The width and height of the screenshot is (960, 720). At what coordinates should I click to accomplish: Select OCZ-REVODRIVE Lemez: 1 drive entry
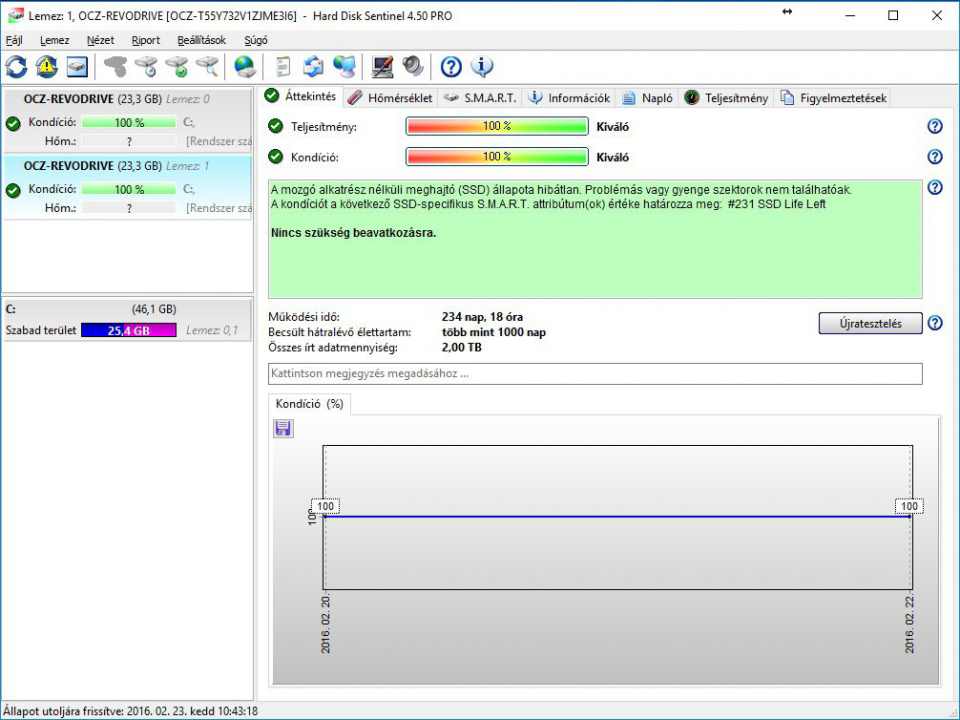(x=127, y=187)
